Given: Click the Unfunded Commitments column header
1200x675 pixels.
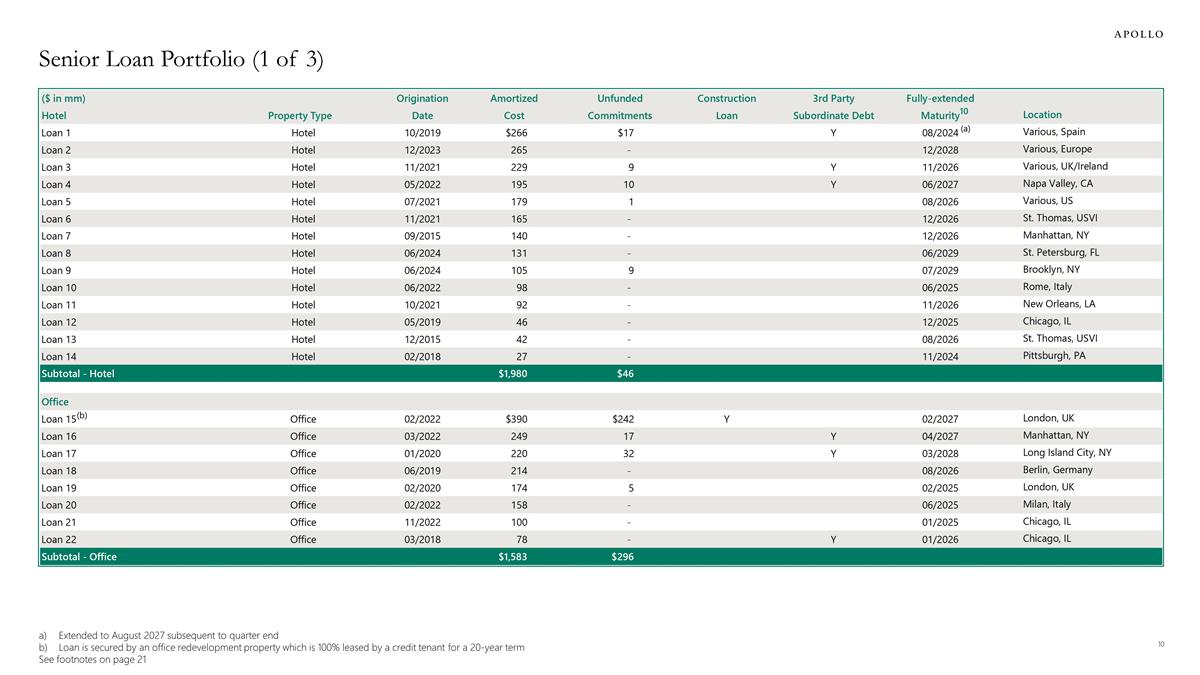Looking at the screenshot, I should [619, 107].
